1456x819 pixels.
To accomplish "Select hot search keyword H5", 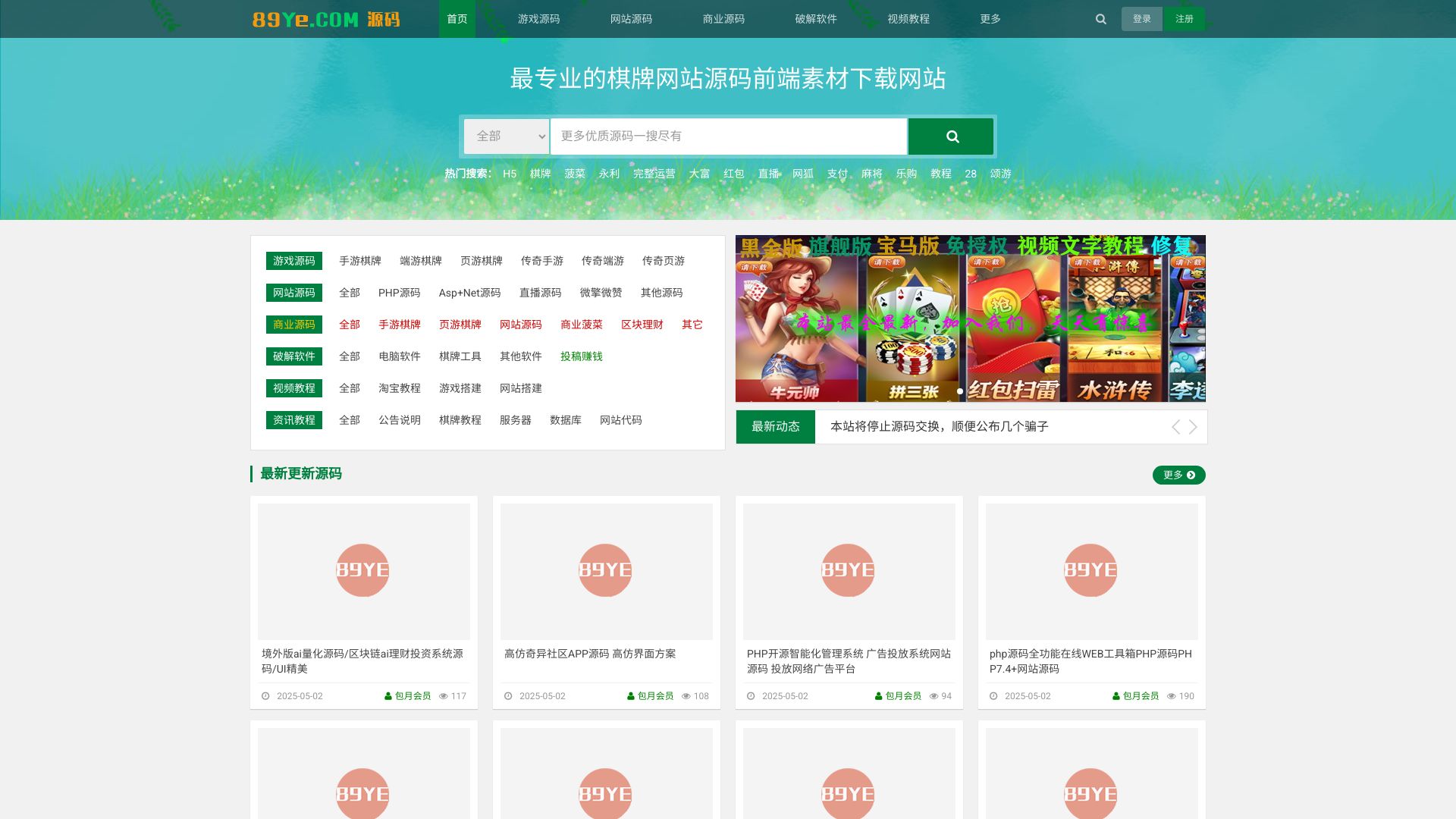I will pyautogui.click(x=510, y=174).
